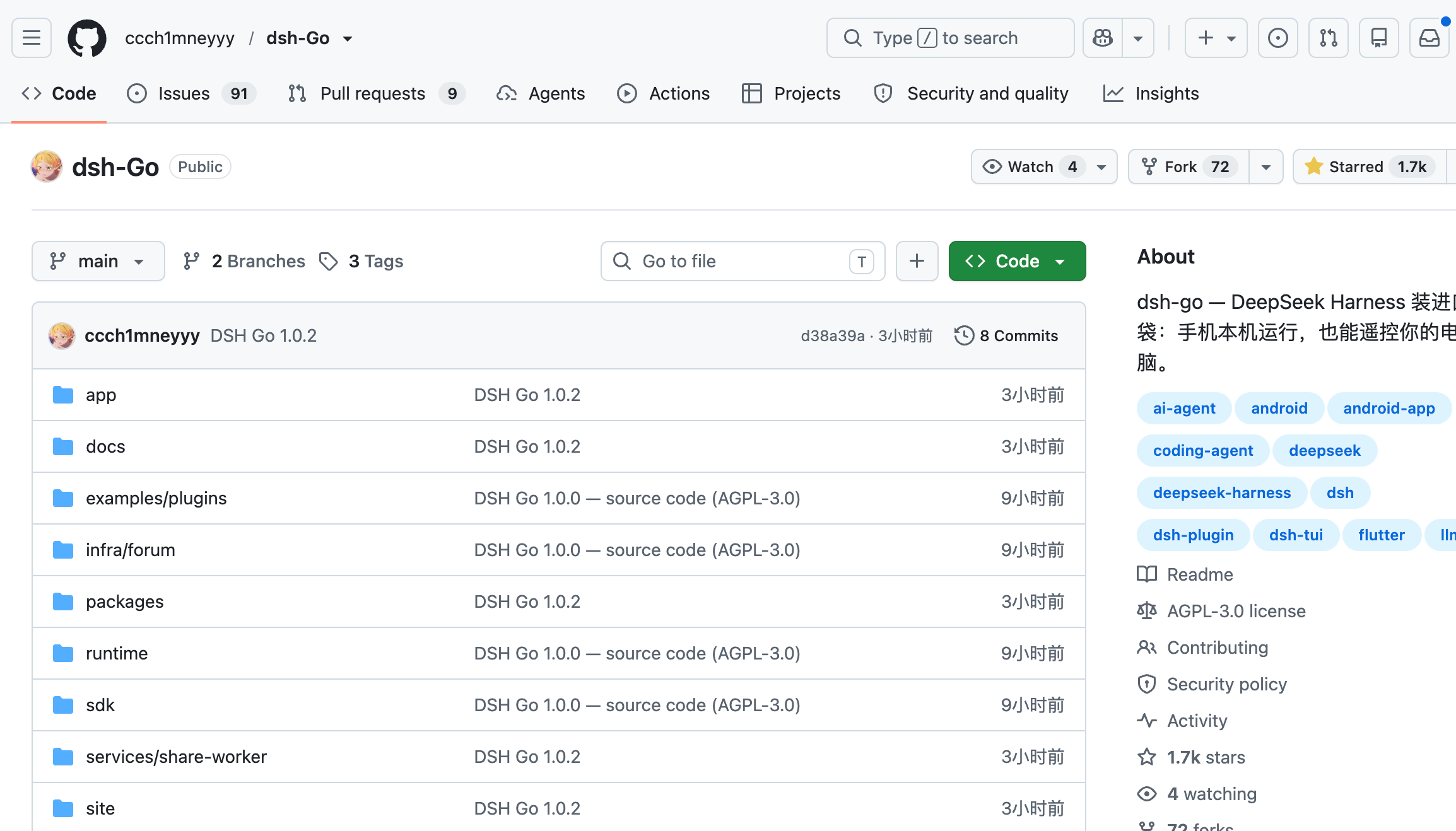The width and height of the screenshot is (1456, 831).
Task: Open the docs folder
Action: (x=105, y=446)
